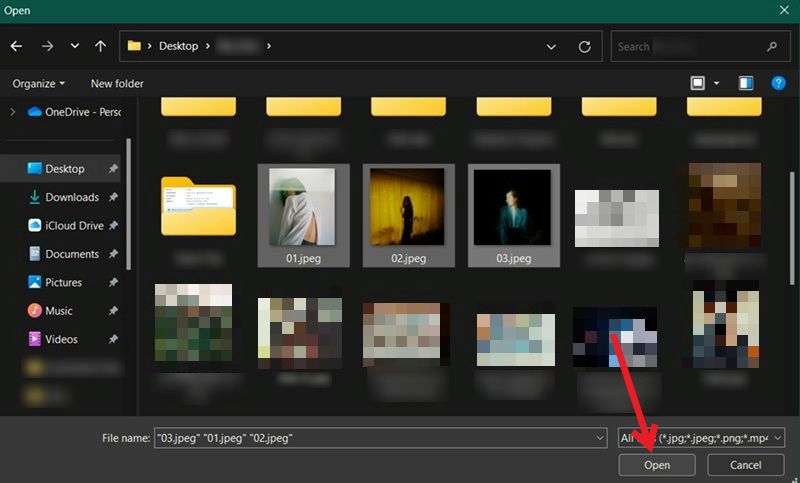Expand the address bar history dropdown
This screenshot has height=483, width=800.
552,46
